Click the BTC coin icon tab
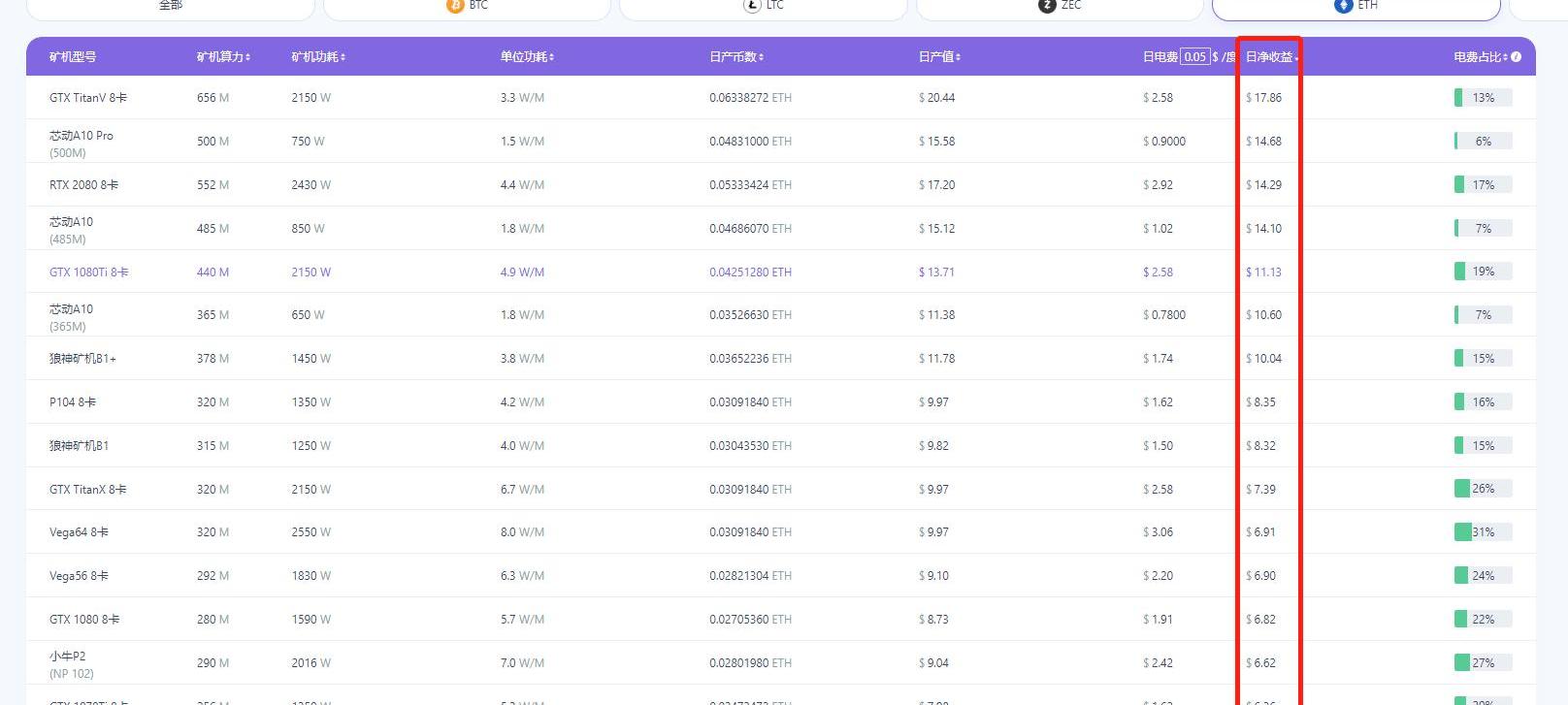This screenshot has height=705, width=1568. click(454, 6)
